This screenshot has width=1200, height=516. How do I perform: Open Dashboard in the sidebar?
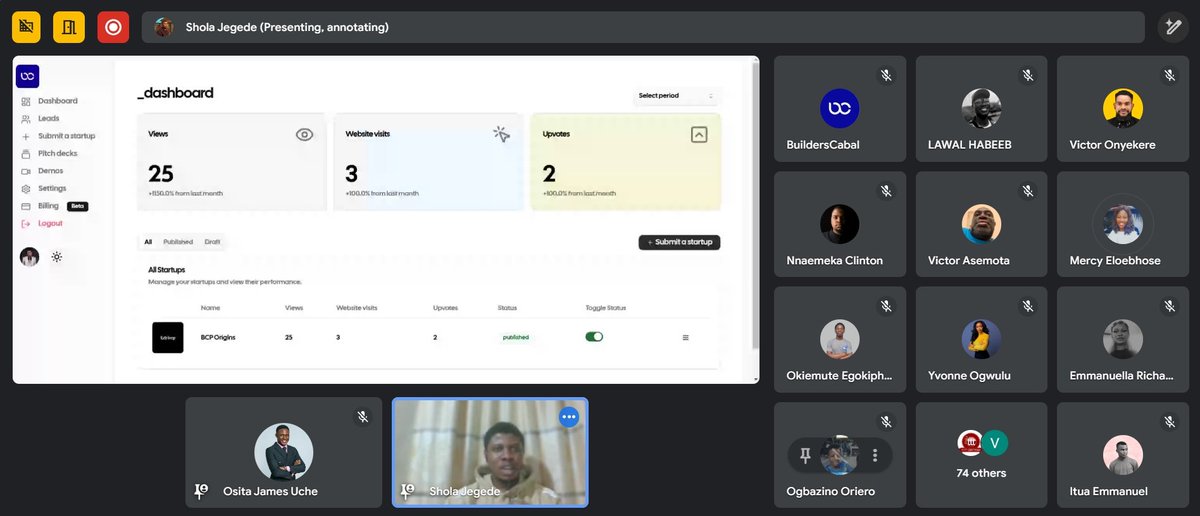[x=57, y=101]
